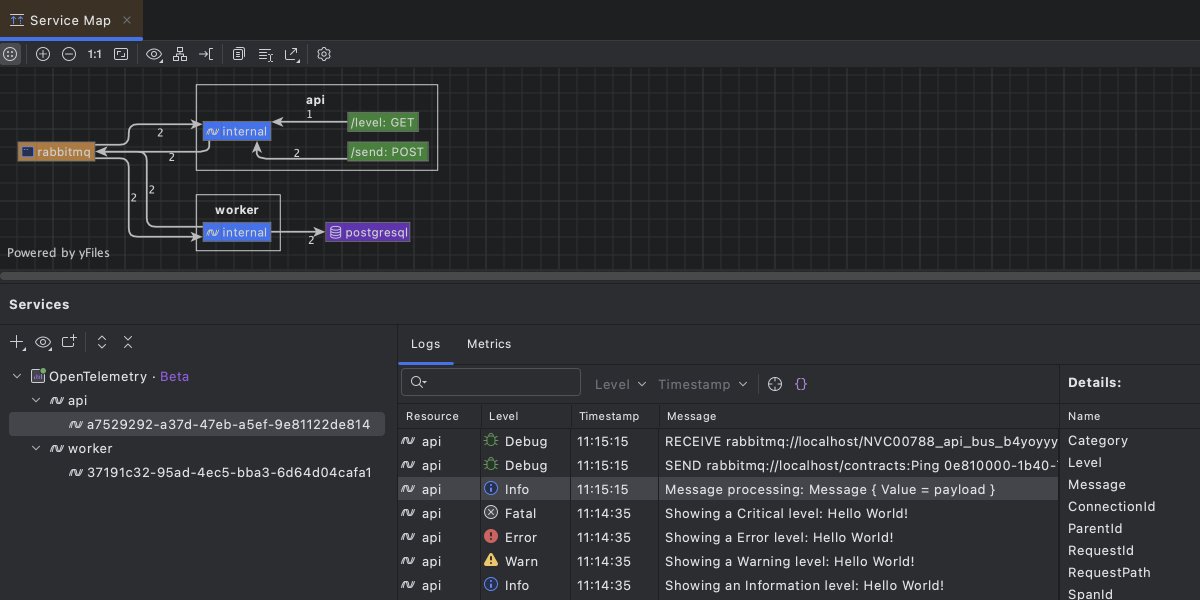Click the ParentId detail name
1200x600 pixels.
coord(1095,528)
